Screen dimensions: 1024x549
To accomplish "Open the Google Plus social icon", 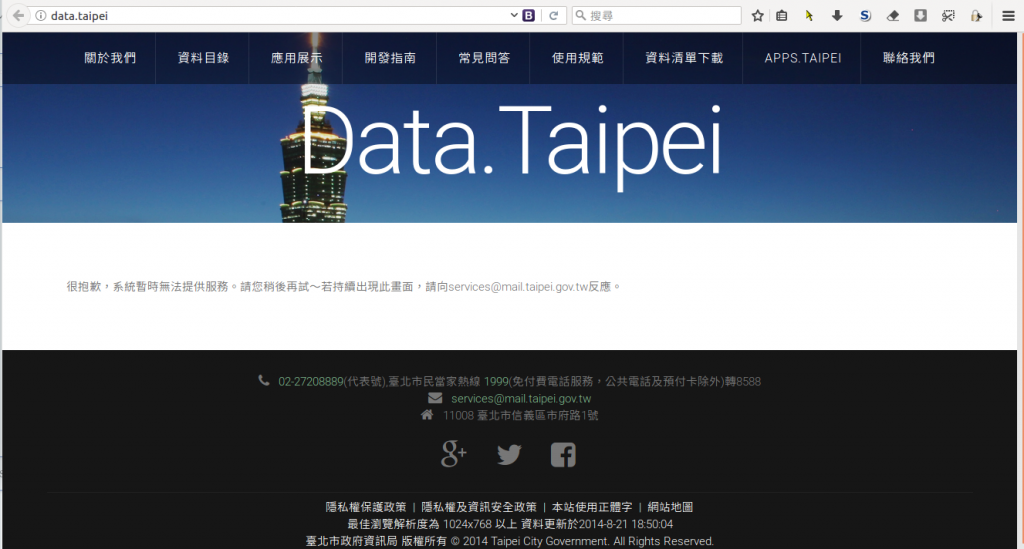I will coord(454,454).
